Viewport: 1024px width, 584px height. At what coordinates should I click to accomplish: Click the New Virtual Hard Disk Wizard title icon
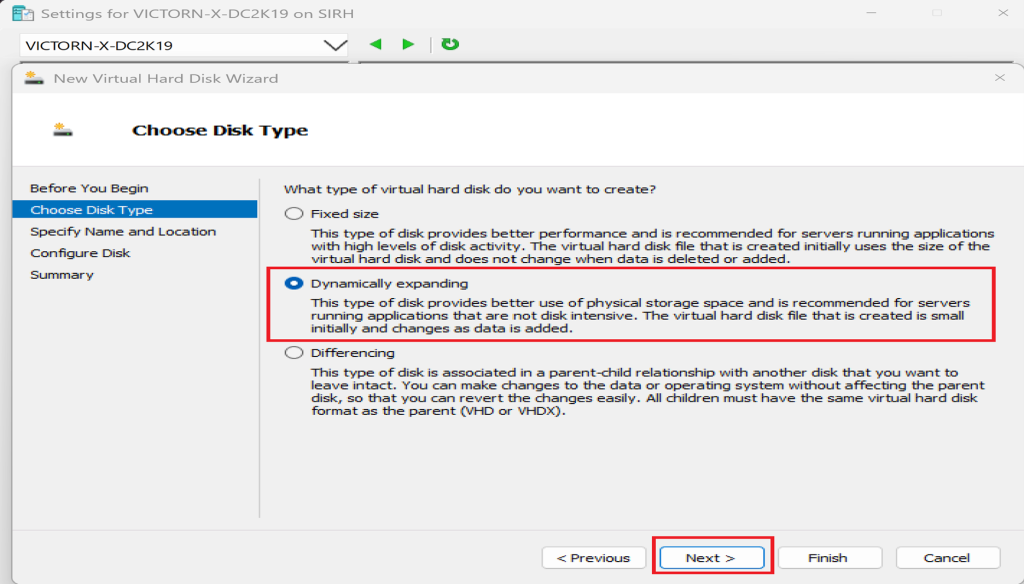(35, 78)
